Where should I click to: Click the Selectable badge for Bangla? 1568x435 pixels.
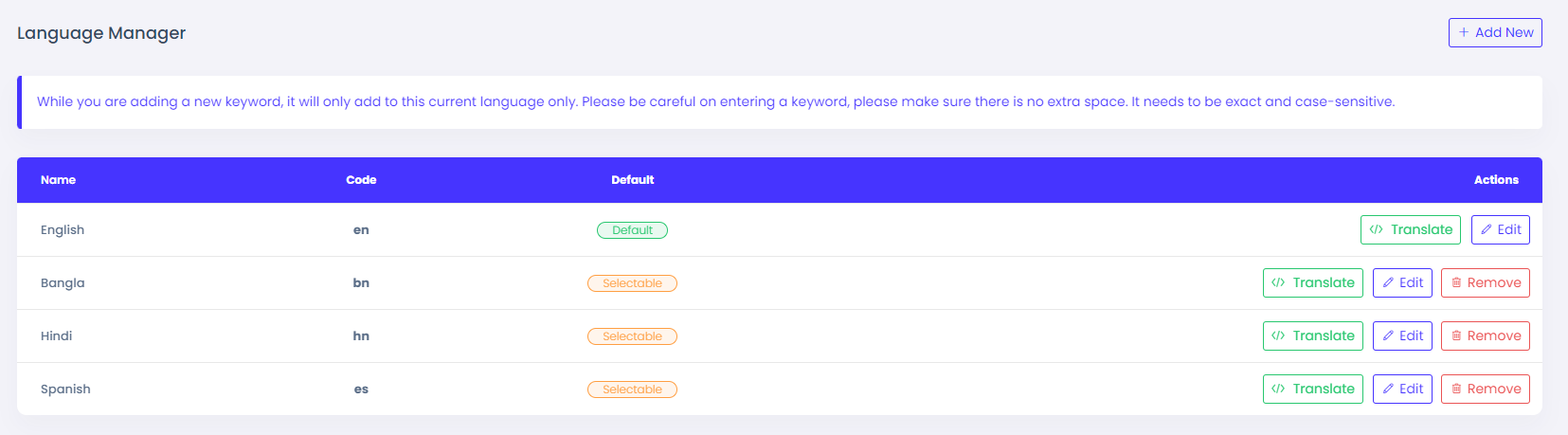(x=632, y=283)
